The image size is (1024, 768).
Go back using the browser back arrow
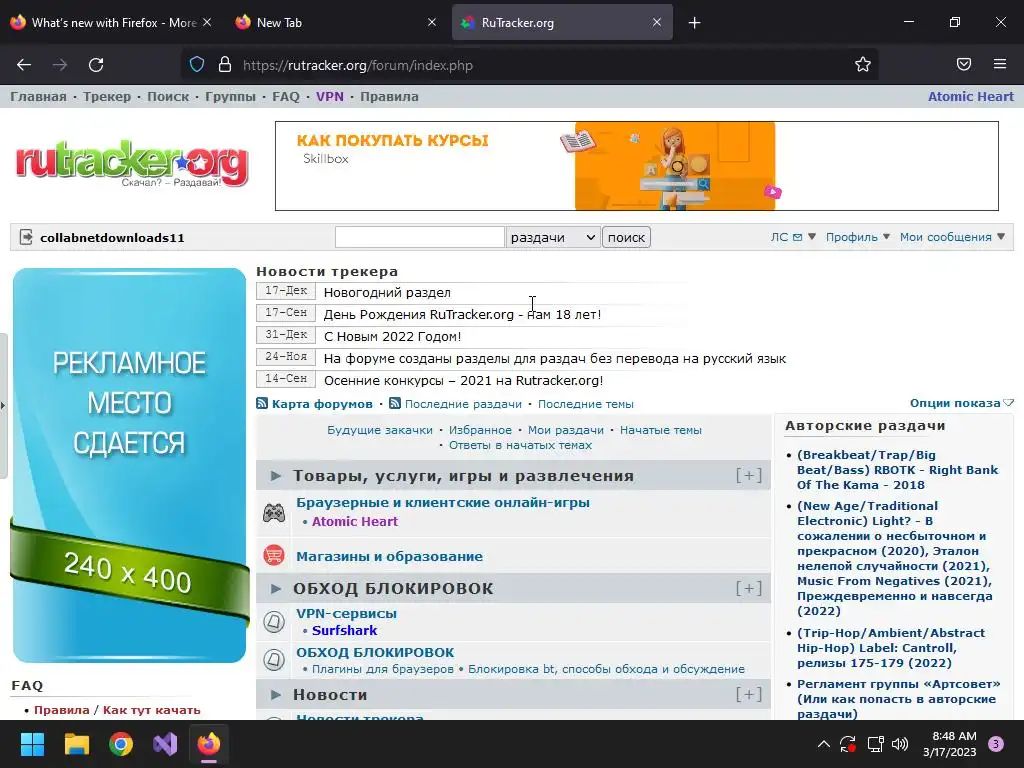click(x=24, y=65)
